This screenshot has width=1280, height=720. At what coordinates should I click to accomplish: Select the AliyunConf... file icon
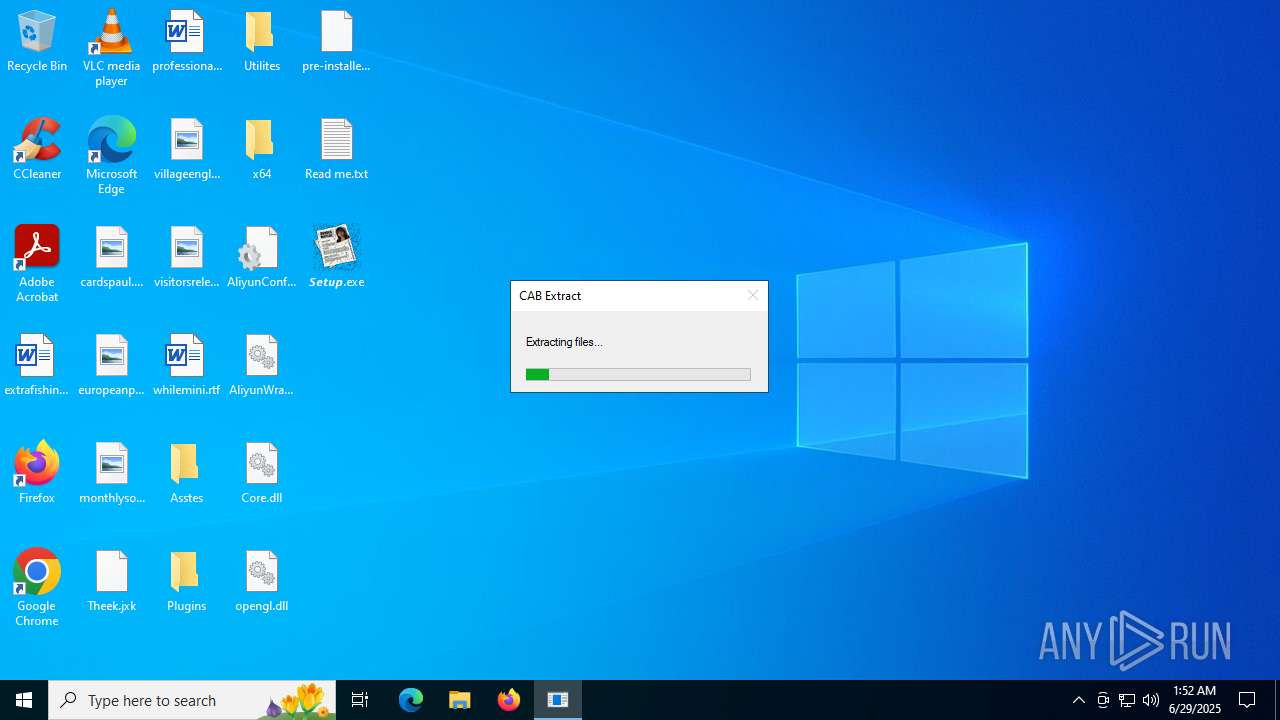click(x=261, y=257)
